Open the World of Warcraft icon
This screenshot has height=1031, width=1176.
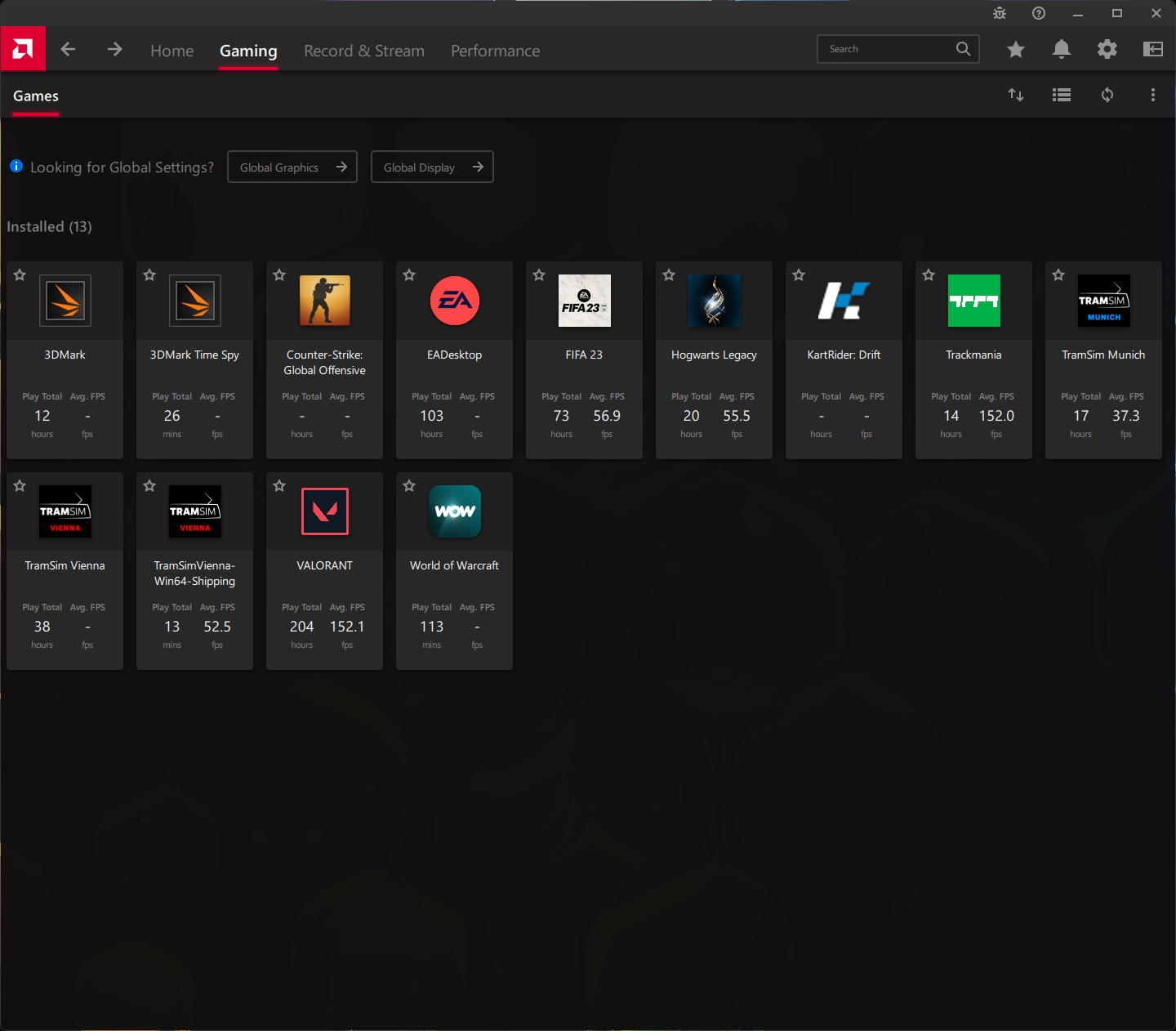pyautogui.click(x=455, y=511)
